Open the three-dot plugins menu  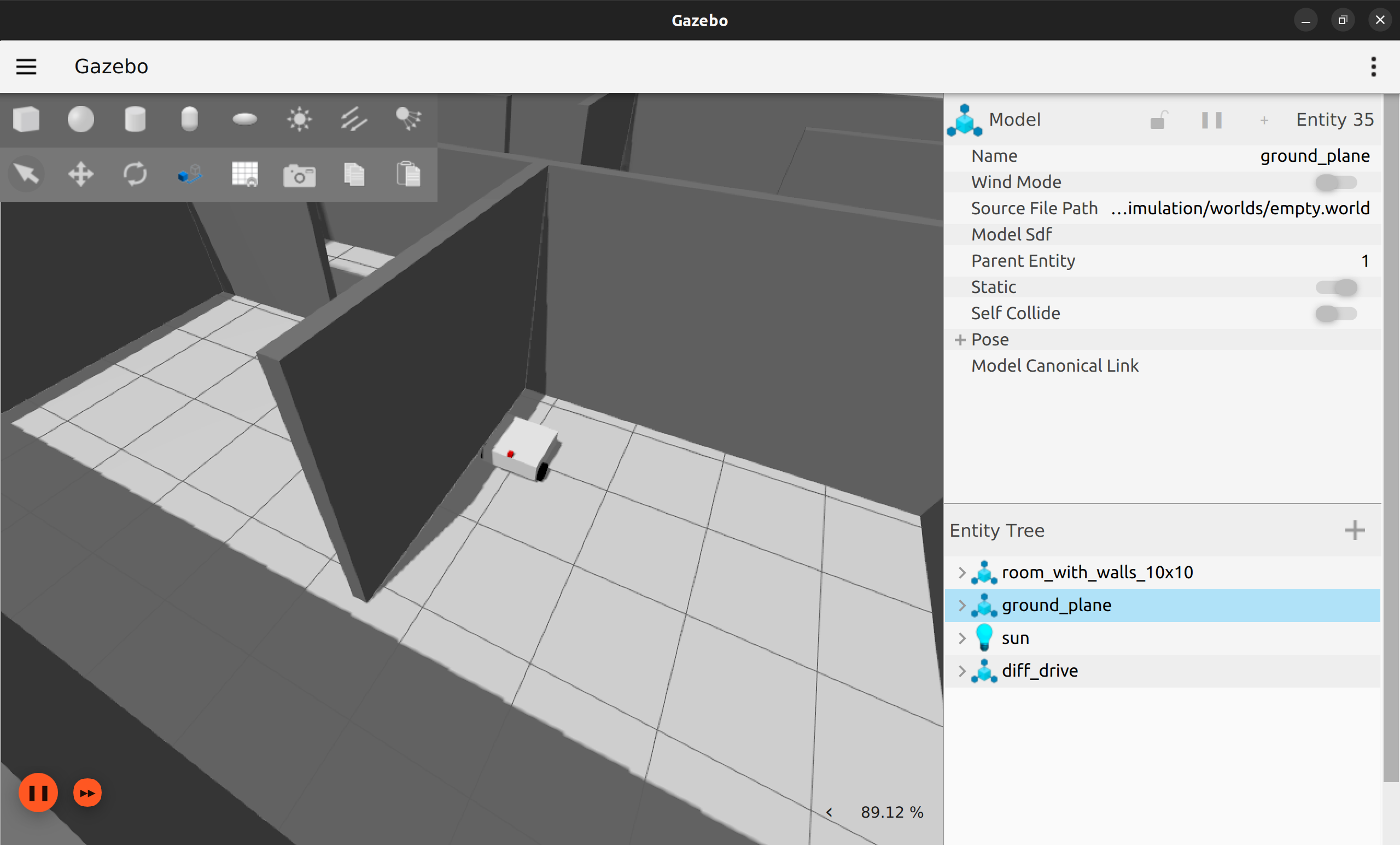[x=1373, y=67]
